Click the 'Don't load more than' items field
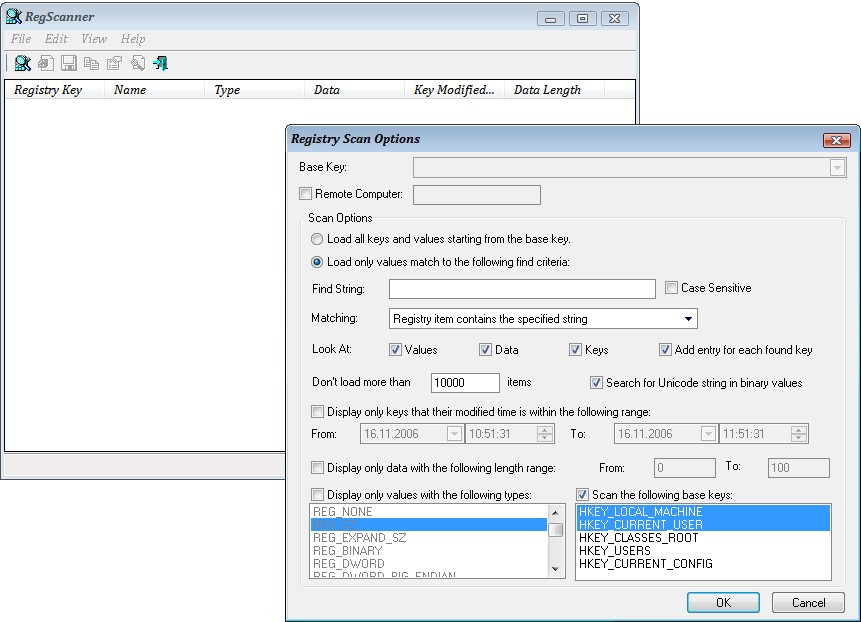861x622 pixels. (x=465, y=383)
